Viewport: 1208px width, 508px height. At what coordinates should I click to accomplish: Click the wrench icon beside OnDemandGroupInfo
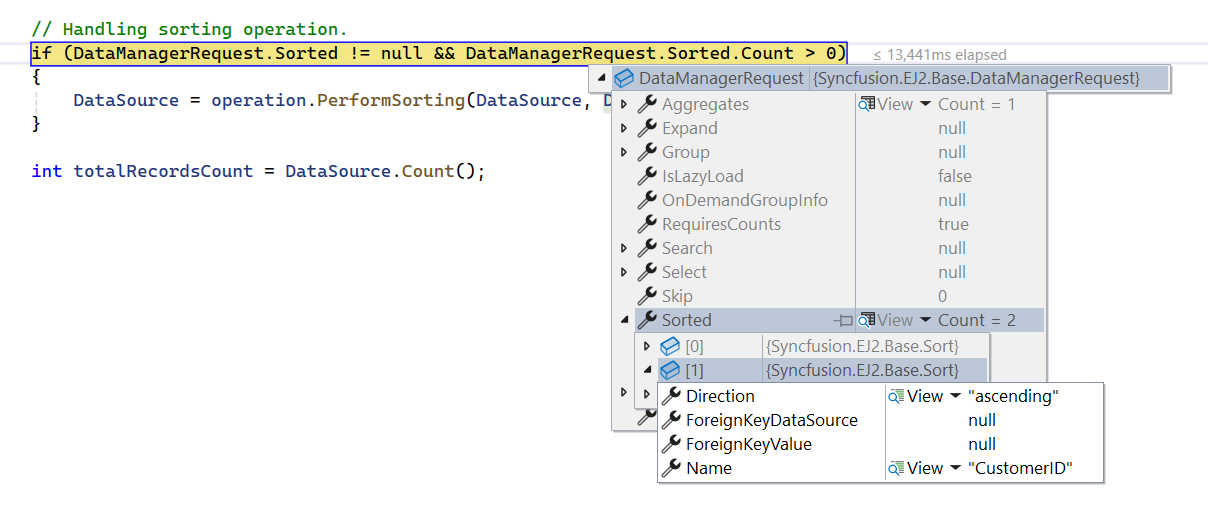point(646,200)
